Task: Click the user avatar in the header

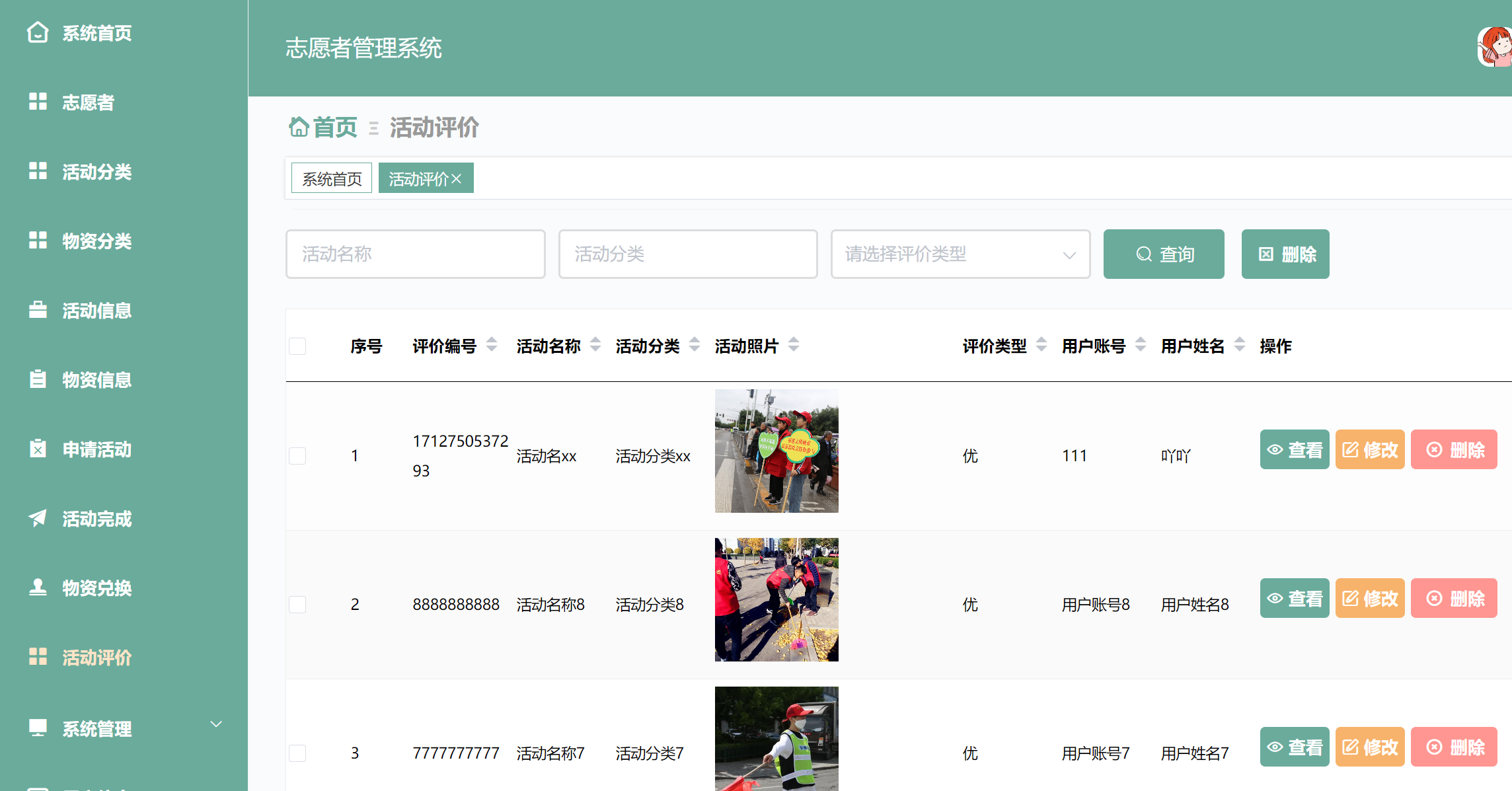Action: 1495,47
